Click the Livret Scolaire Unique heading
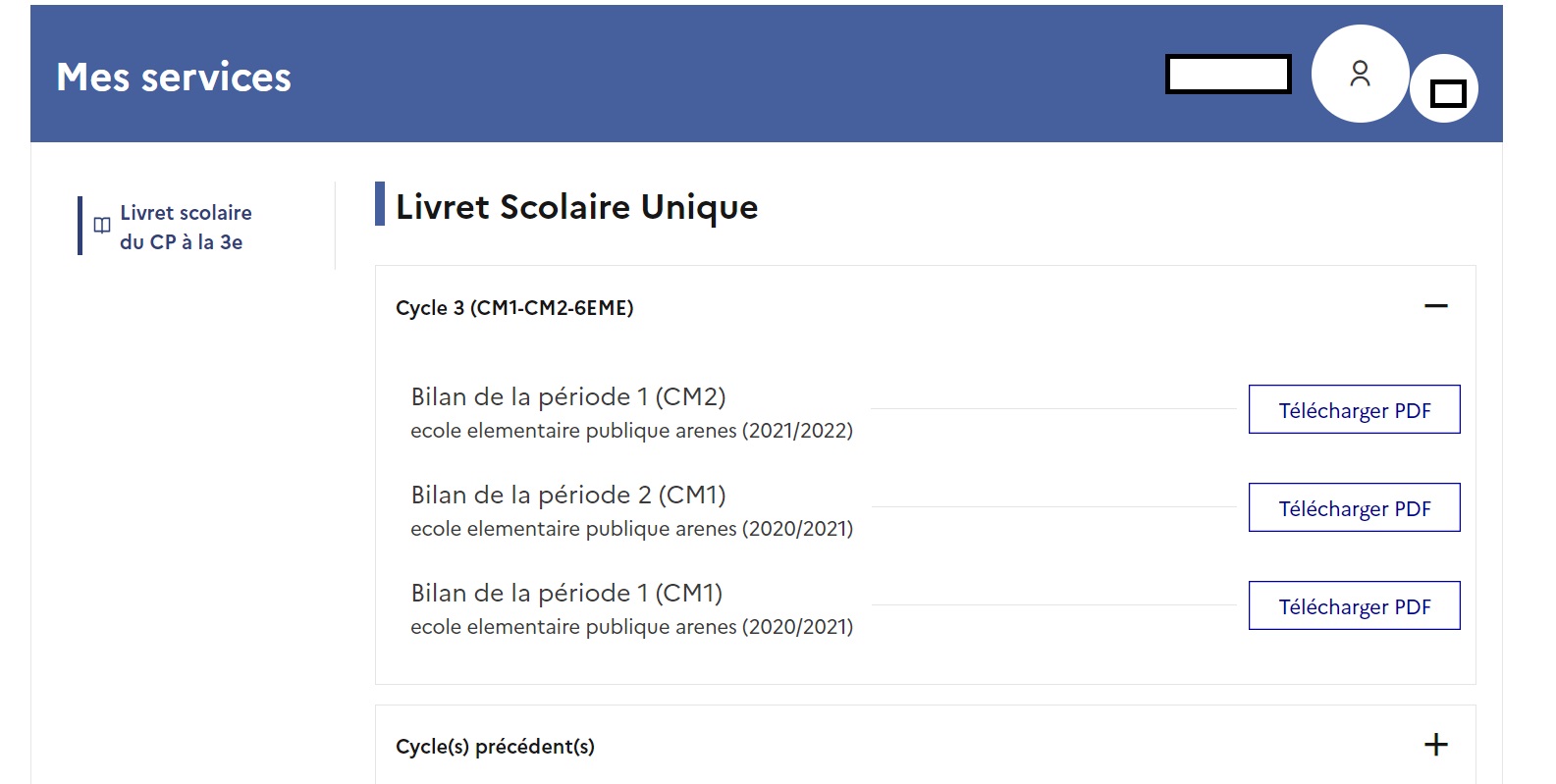The height and width of the screenshot is (784, 1556). coord(576,207)
